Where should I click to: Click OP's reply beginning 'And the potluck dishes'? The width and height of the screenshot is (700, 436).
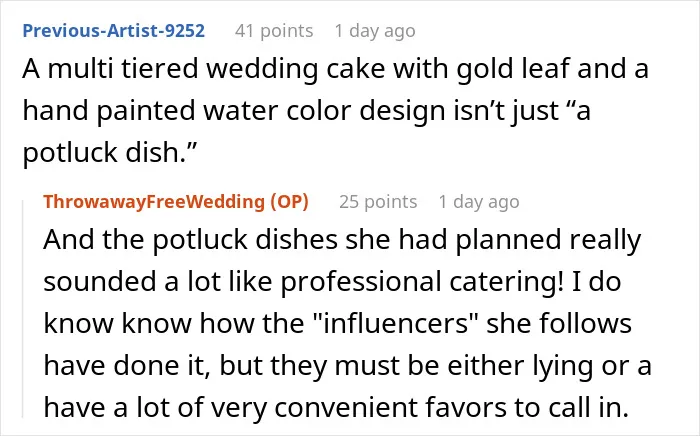pyautogui.click(x=347, y=324)
